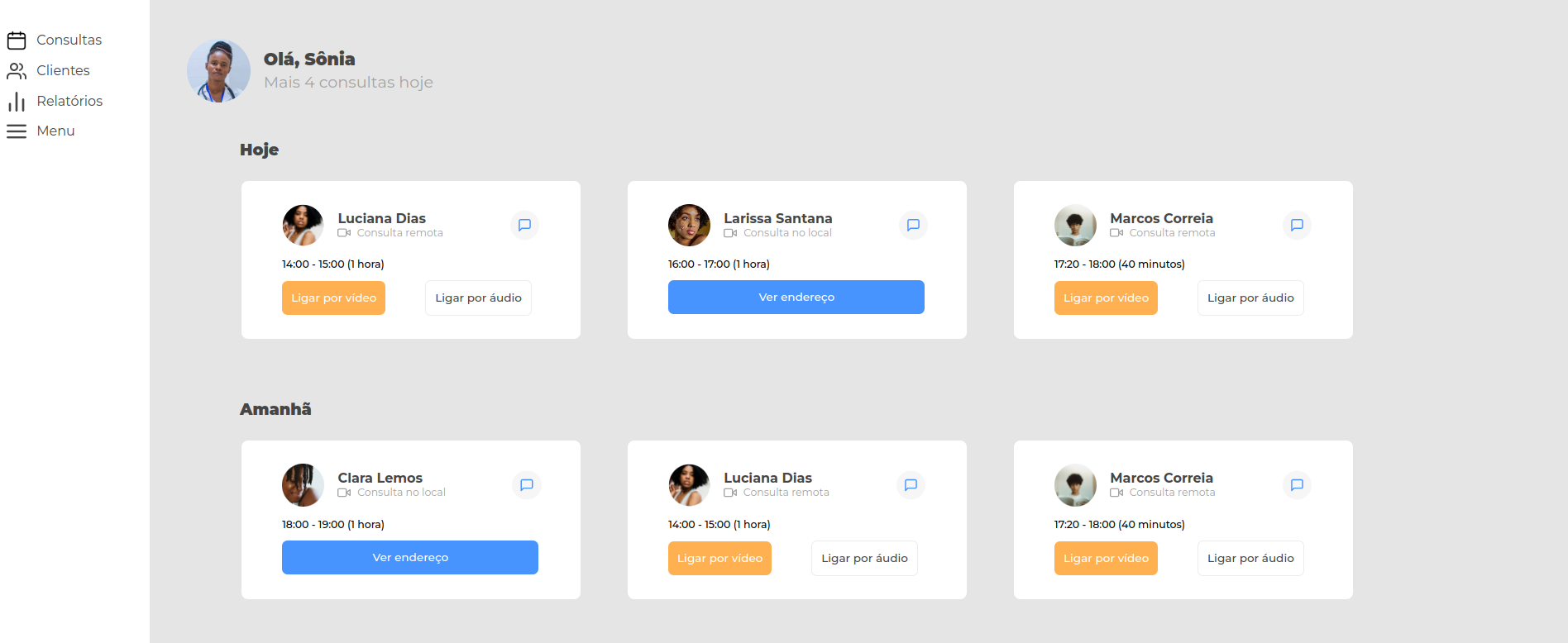Start audio call with Luciana Dias today
Screen dimensions: 1568x643
[478, 298]
